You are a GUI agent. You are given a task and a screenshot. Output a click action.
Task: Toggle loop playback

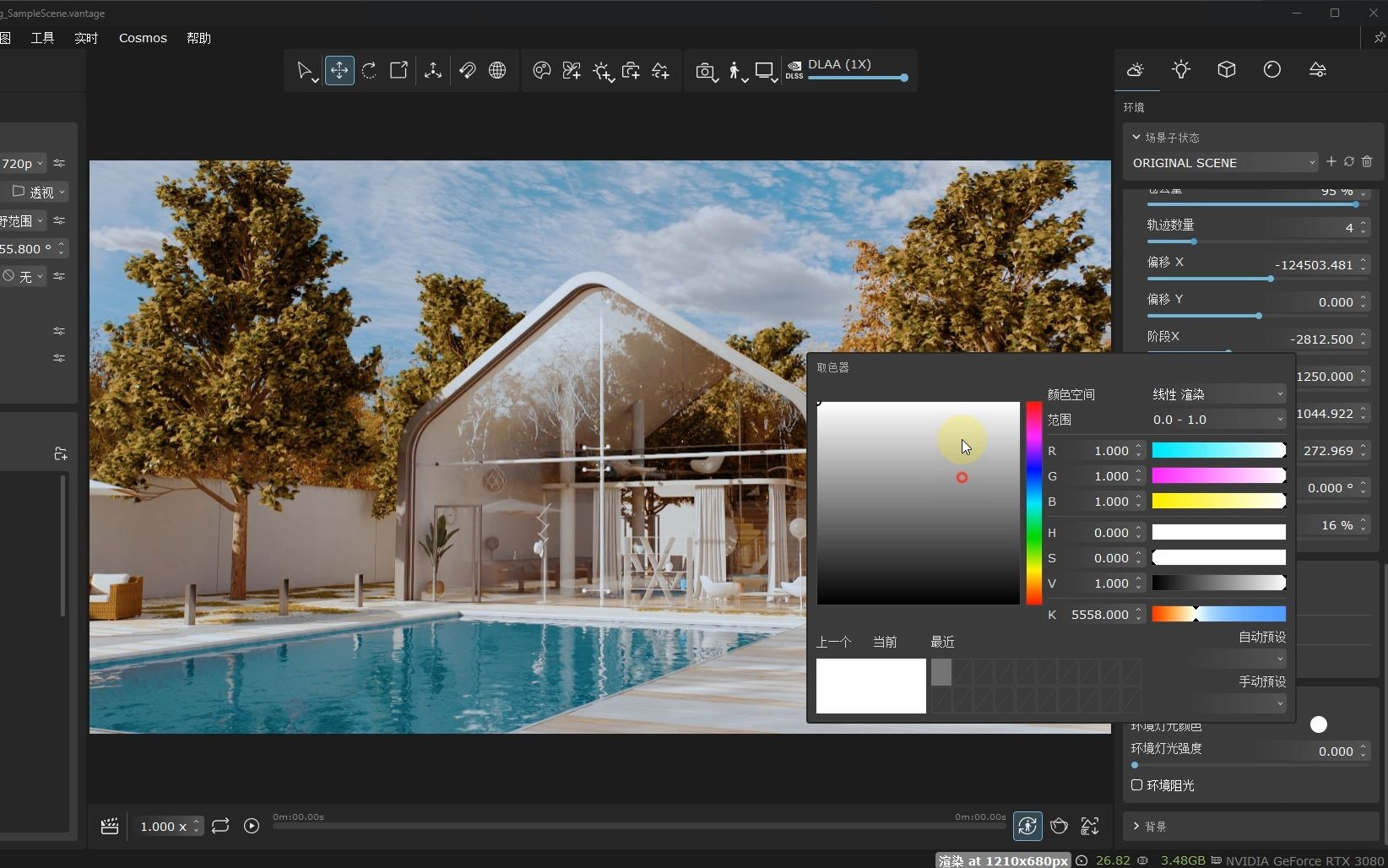pyautogui.click(x=220, y=827)
